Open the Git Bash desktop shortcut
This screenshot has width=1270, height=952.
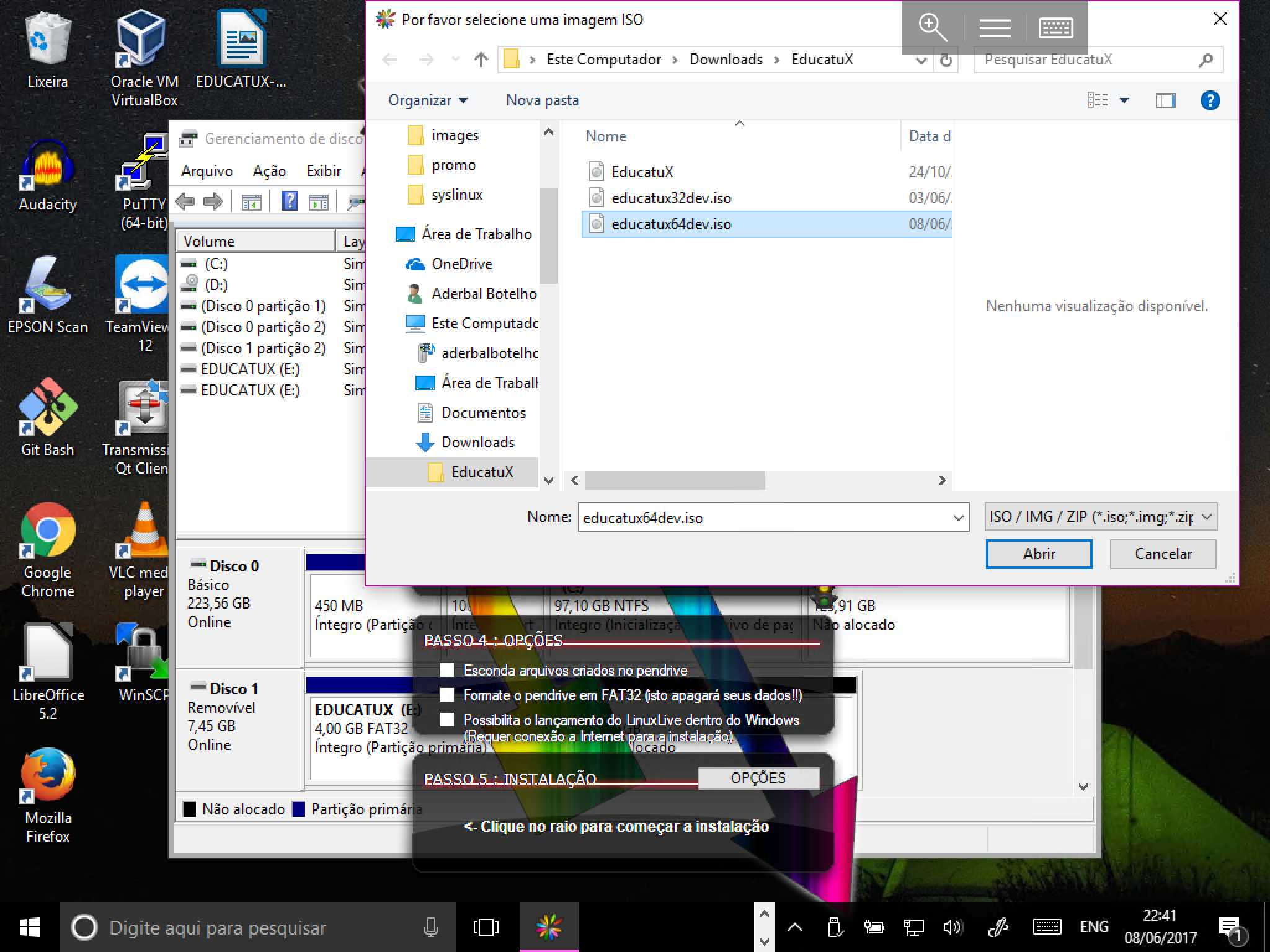point(47,417)
